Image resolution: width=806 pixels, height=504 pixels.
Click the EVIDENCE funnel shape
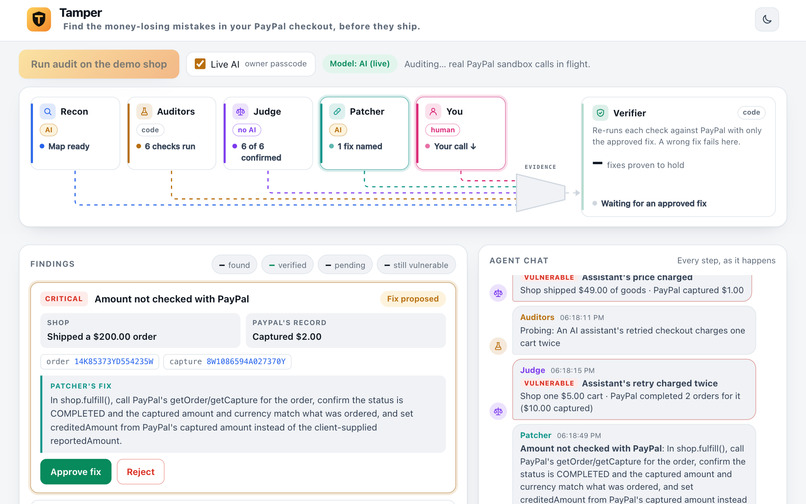coord(540,193)
